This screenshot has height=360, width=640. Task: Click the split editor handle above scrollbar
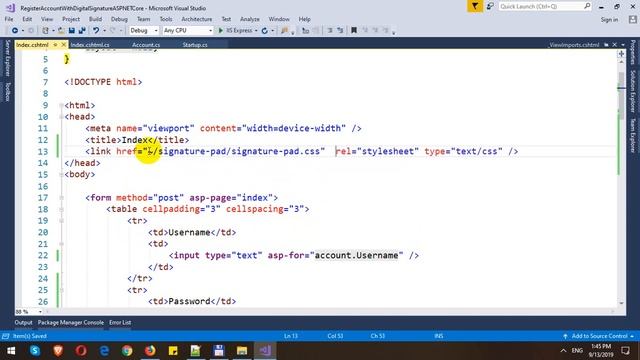click(x=621, y=54)
